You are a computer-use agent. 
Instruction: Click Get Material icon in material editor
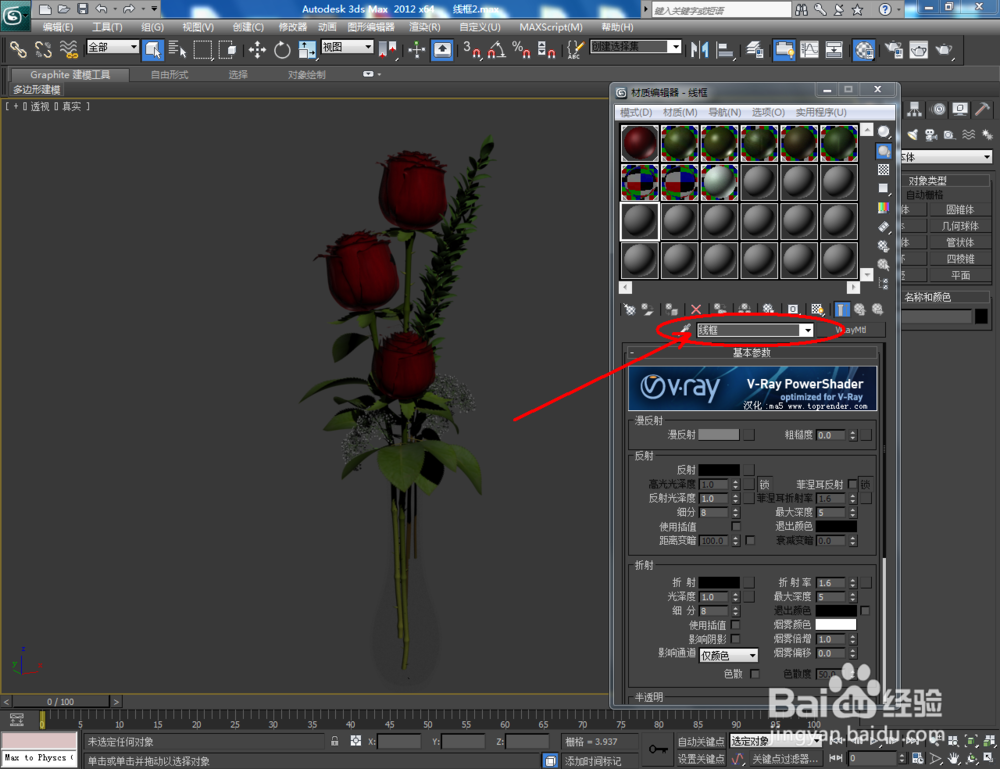tap(629, 309)
